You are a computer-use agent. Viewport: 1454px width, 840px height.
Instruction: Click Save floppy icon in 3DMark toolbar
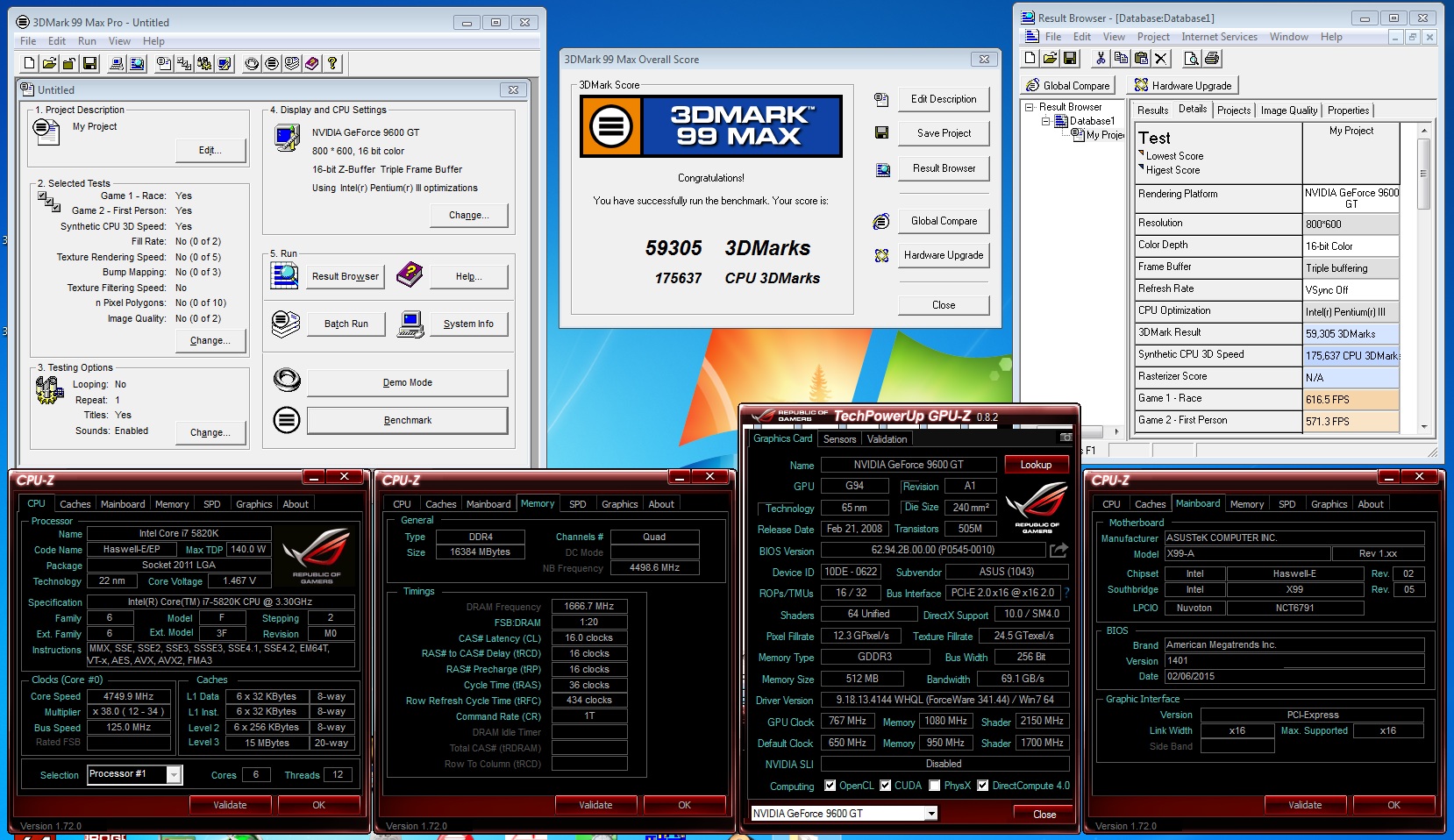click(89, 63)
